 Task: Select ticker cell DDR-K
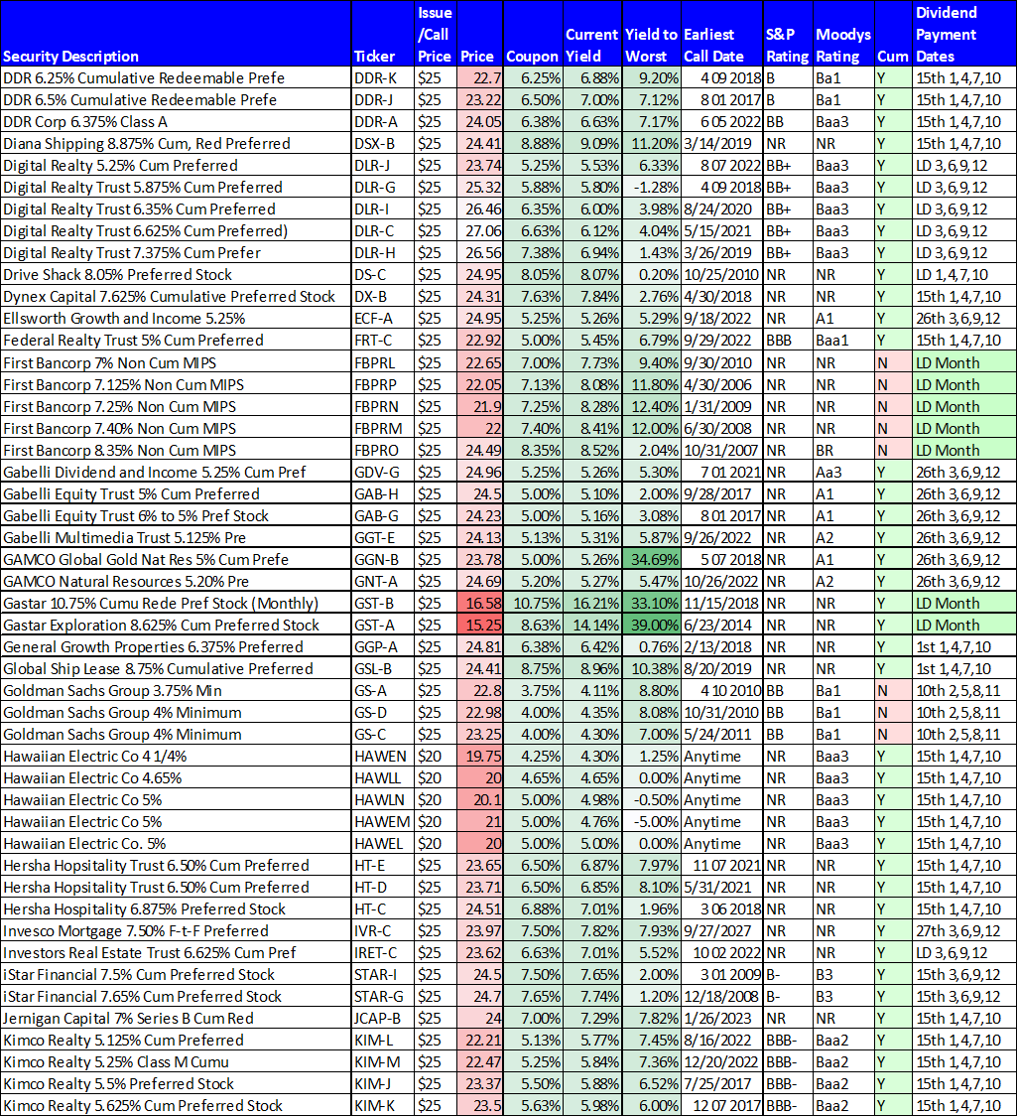coord(383,78)
